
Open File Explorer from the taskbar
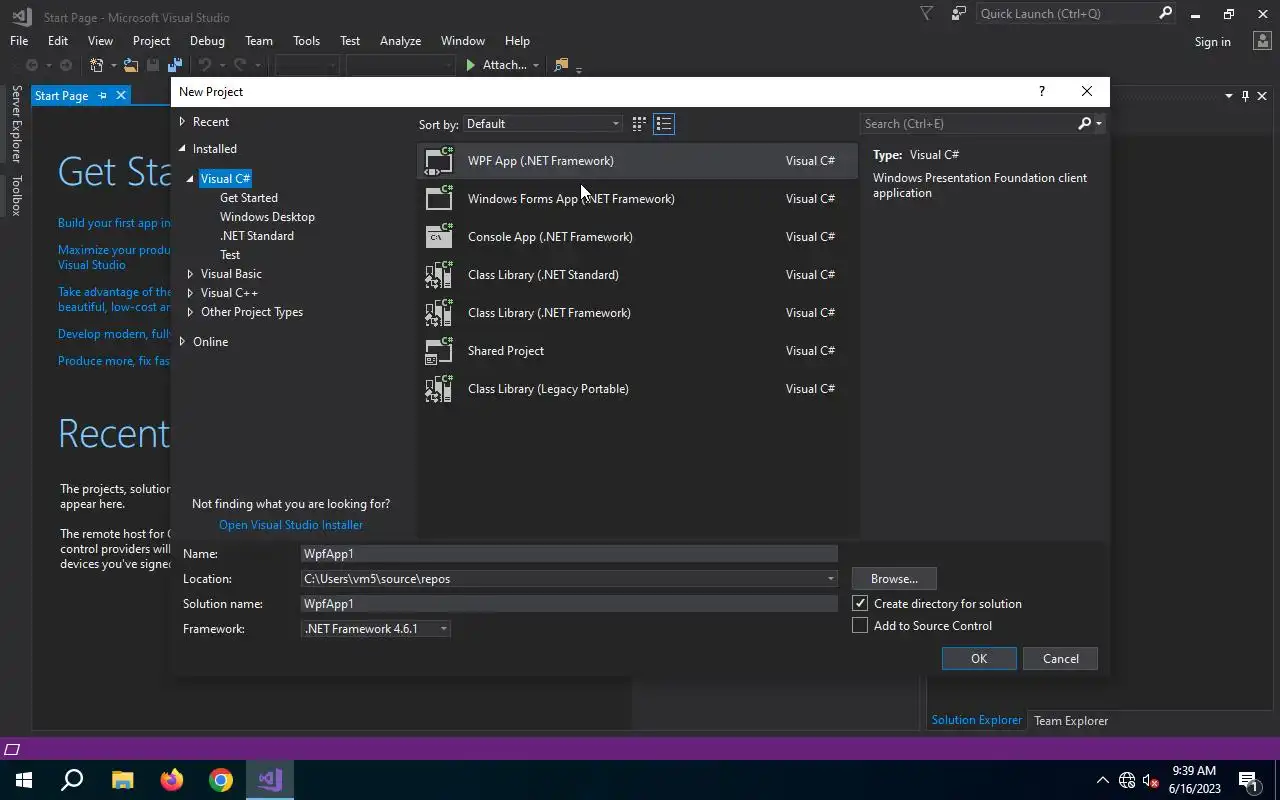(122, 780)
